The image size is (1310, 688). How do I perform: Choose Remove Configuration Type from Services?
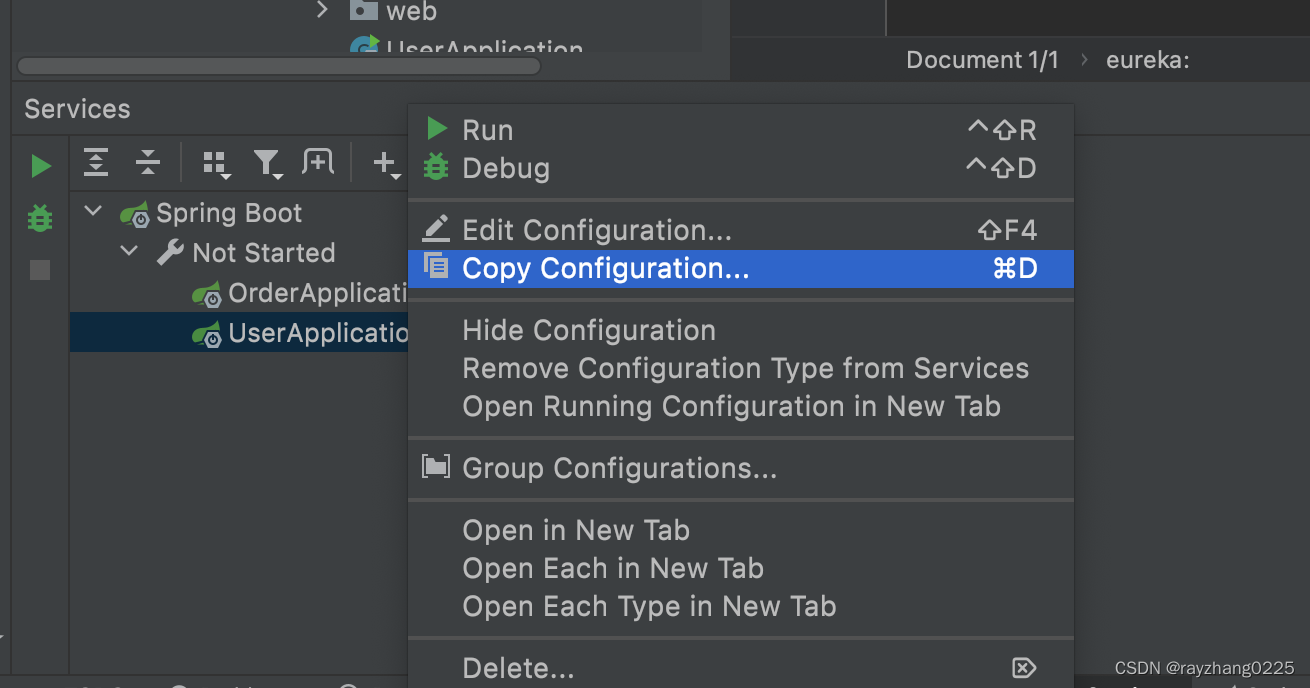pyautogui.click(x=741, y=368)
